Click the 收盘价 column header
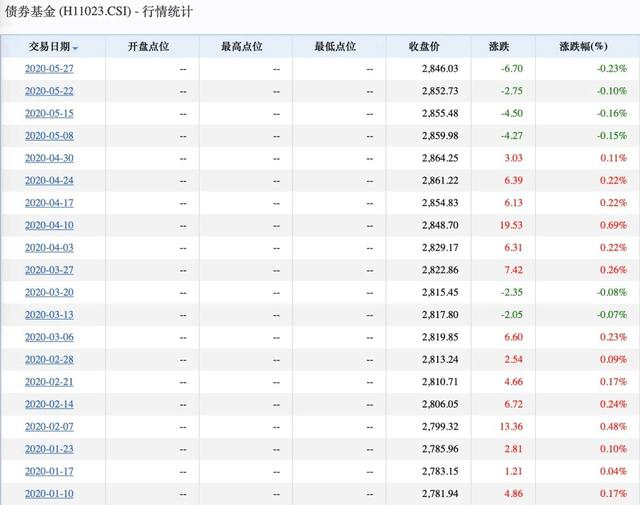Viewport: 640px width, 505px height. [x=424, y=47]
